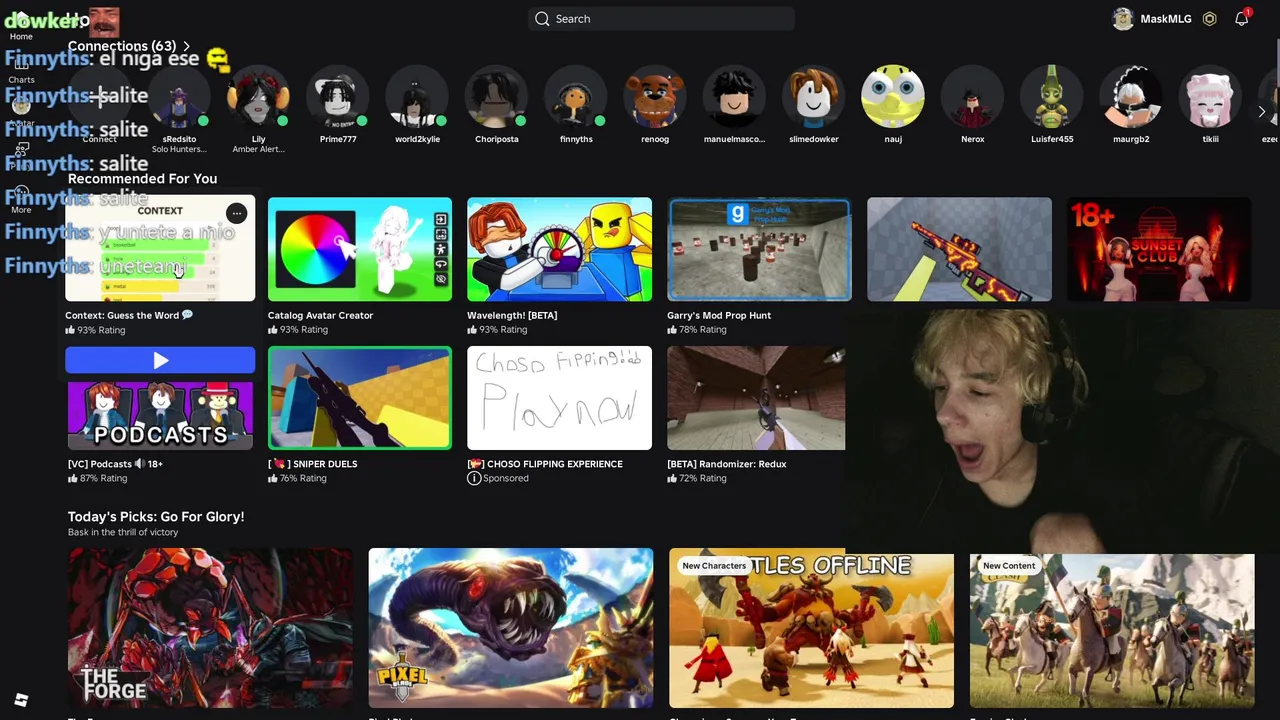Image resolution: width=1280 pixels, height=720 pixels.
Task: Open Luisfer455's friend avatar
Action: [x=1052, y=96]
